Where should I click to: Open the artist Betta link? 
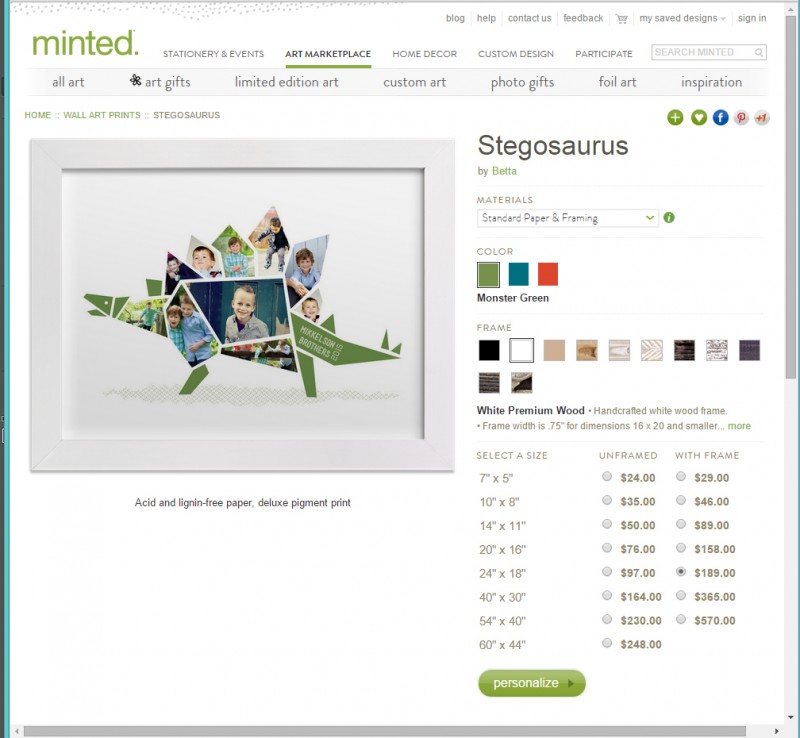[x=504, y=171]
